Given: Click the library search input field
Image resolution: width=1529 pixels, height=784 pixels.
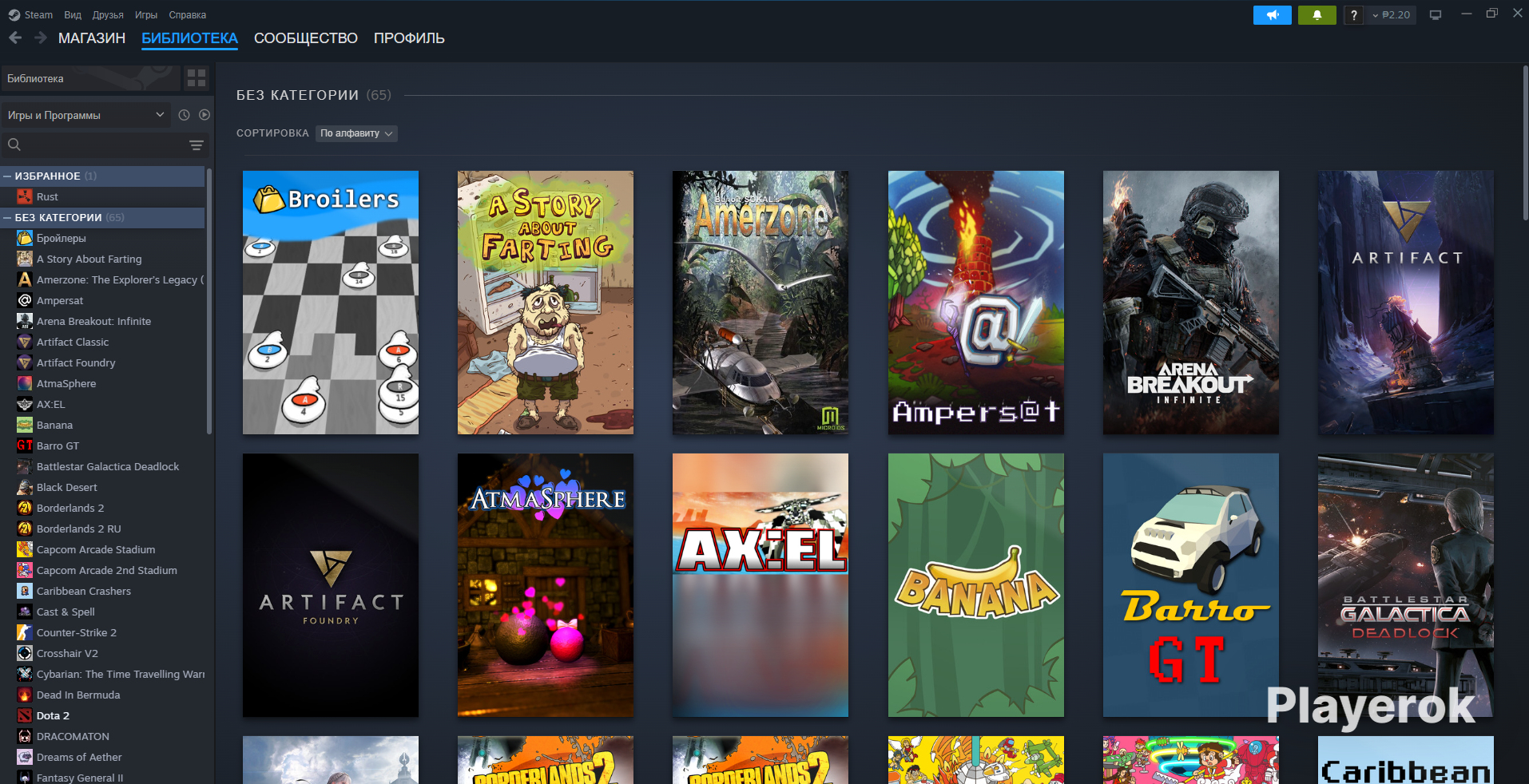Looking at the screenshot, I should point(105,145).
